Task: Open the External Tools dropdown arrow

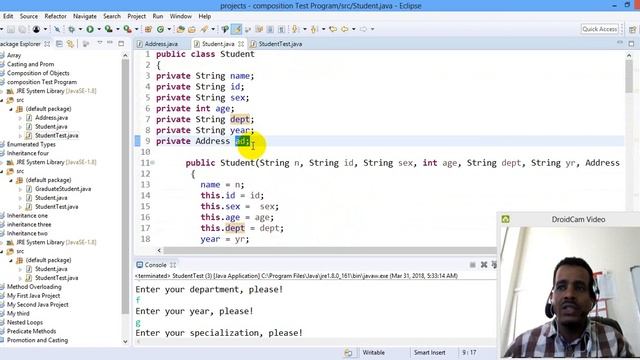Action: click(x=136, y=29)
